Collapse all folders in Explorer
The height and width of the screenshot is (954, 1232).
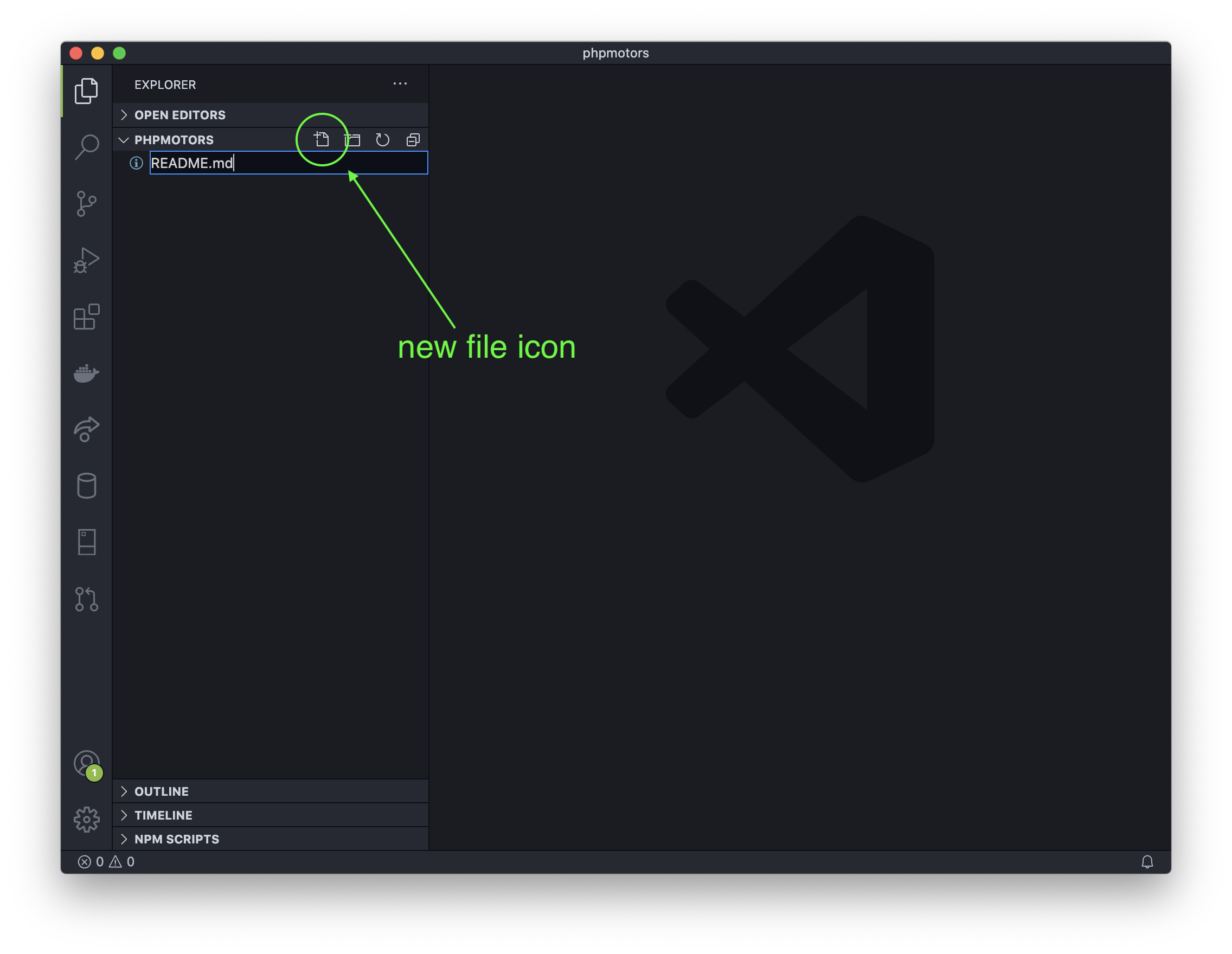tap(413, 139)
